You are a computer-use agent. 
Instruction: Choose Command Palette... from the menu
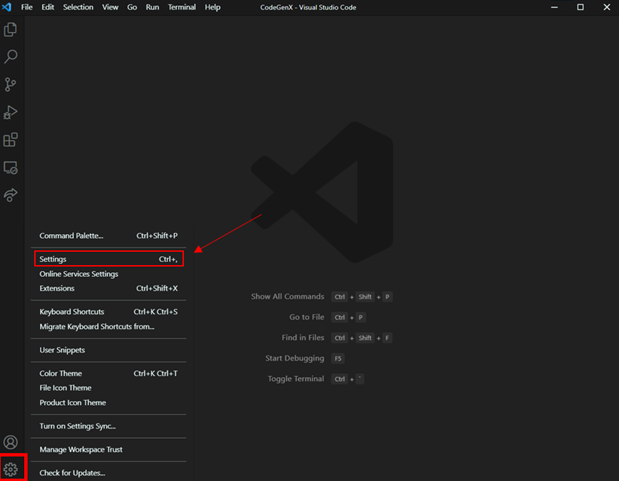point(109,236)
